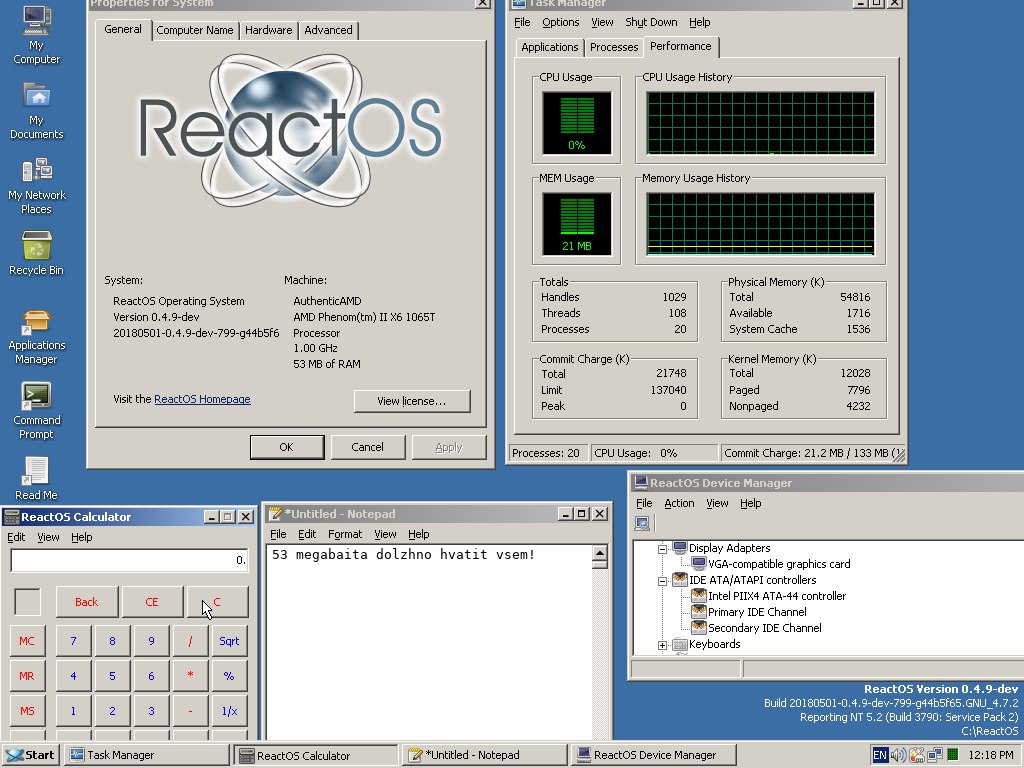Click the EN language indicator in the tray

(x=880, y=754)
